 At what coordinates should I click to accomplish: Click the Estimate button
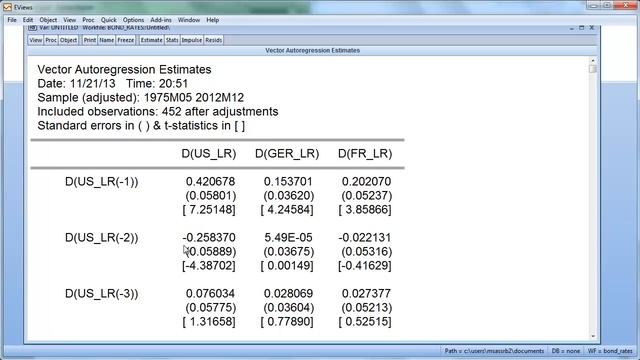point(151,40)
